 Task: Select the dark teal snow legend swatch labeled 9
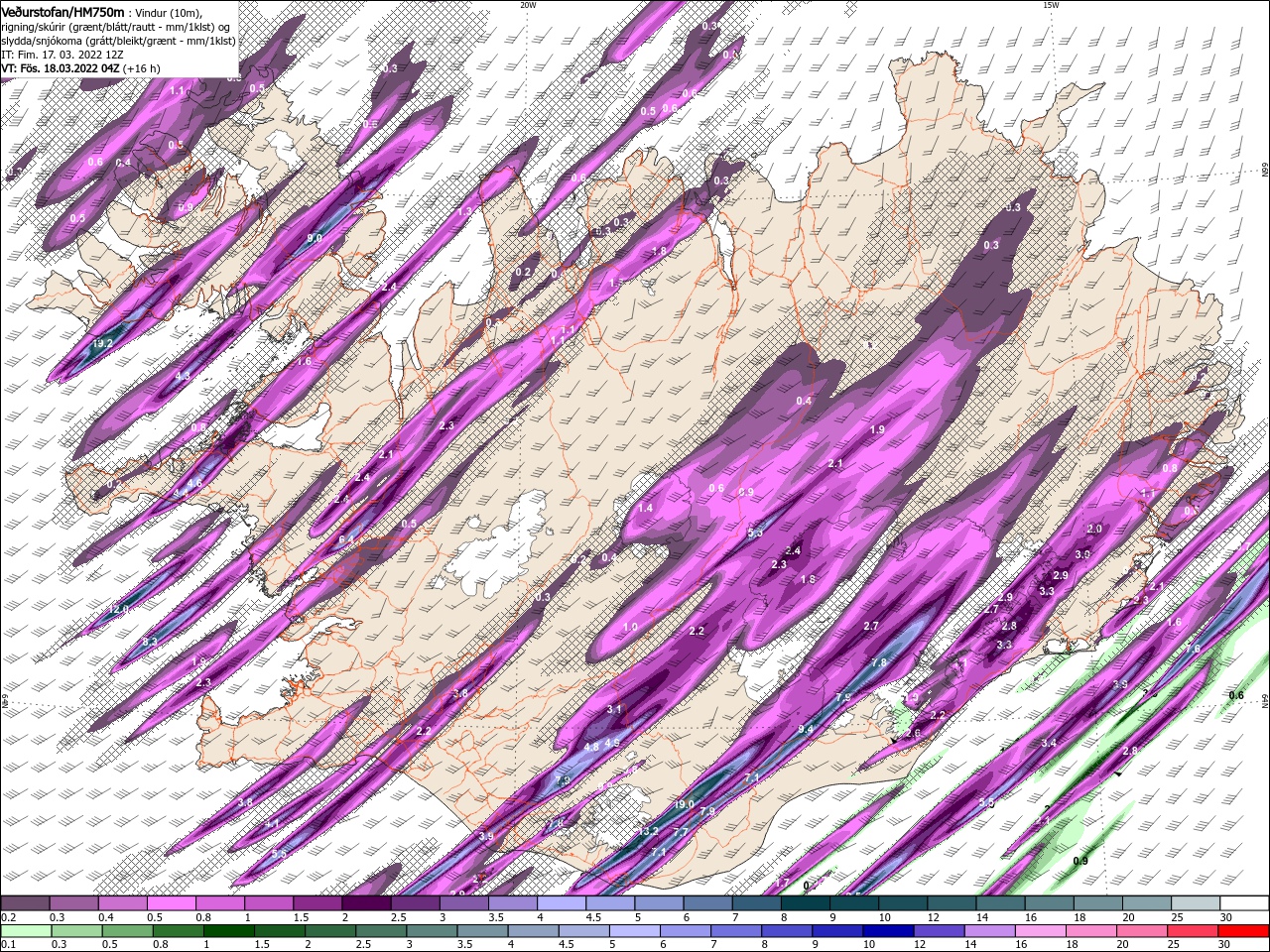click(x=853, y=903)
